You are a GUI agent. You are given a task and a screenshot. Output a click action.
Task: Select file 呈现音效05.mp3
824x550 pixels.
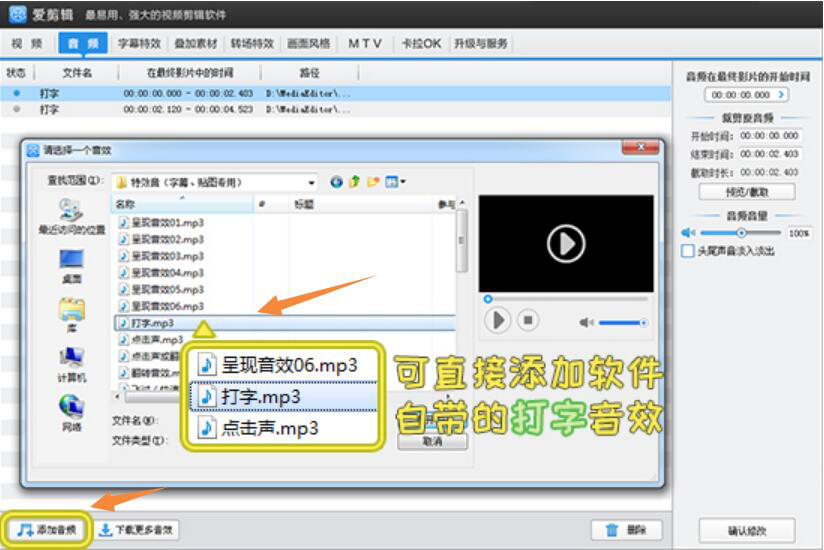tap(161, 289)
